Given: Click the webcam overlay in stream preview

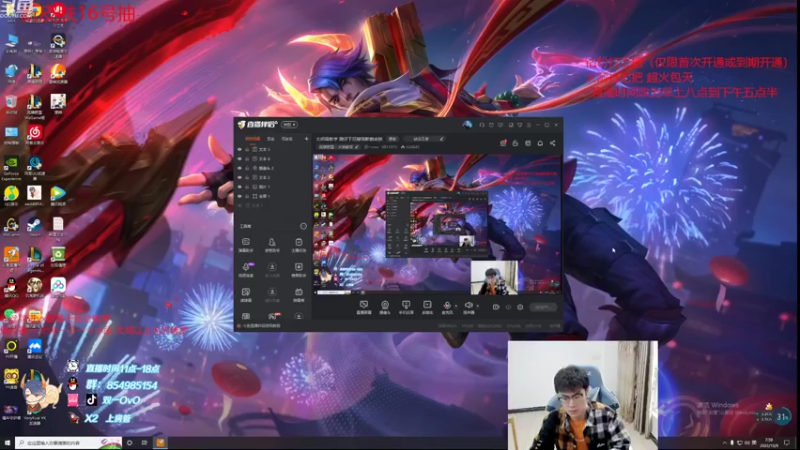Looking at the screenshot, I should (x=494, y=278).
